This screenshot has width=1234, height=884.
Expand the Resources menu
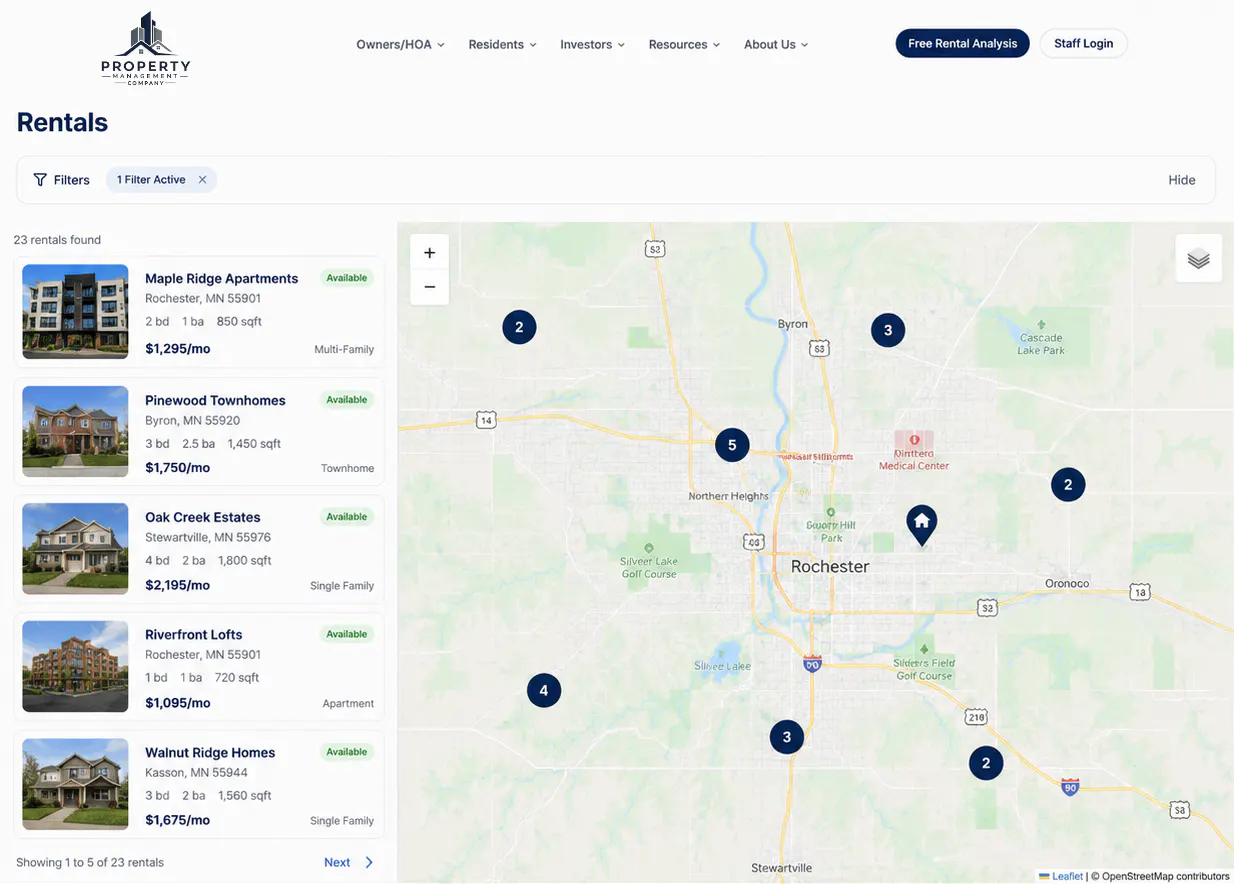(684, 44)
